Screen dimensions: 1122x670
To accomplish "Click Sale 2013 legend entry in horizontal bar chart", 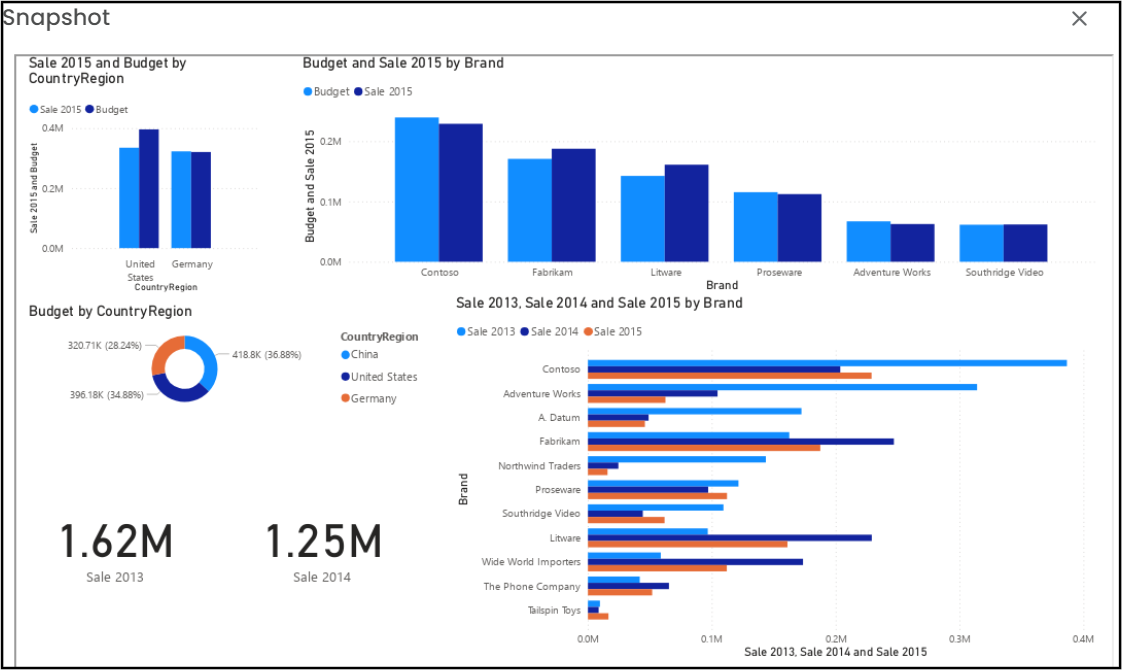I will tap(486, 332).
